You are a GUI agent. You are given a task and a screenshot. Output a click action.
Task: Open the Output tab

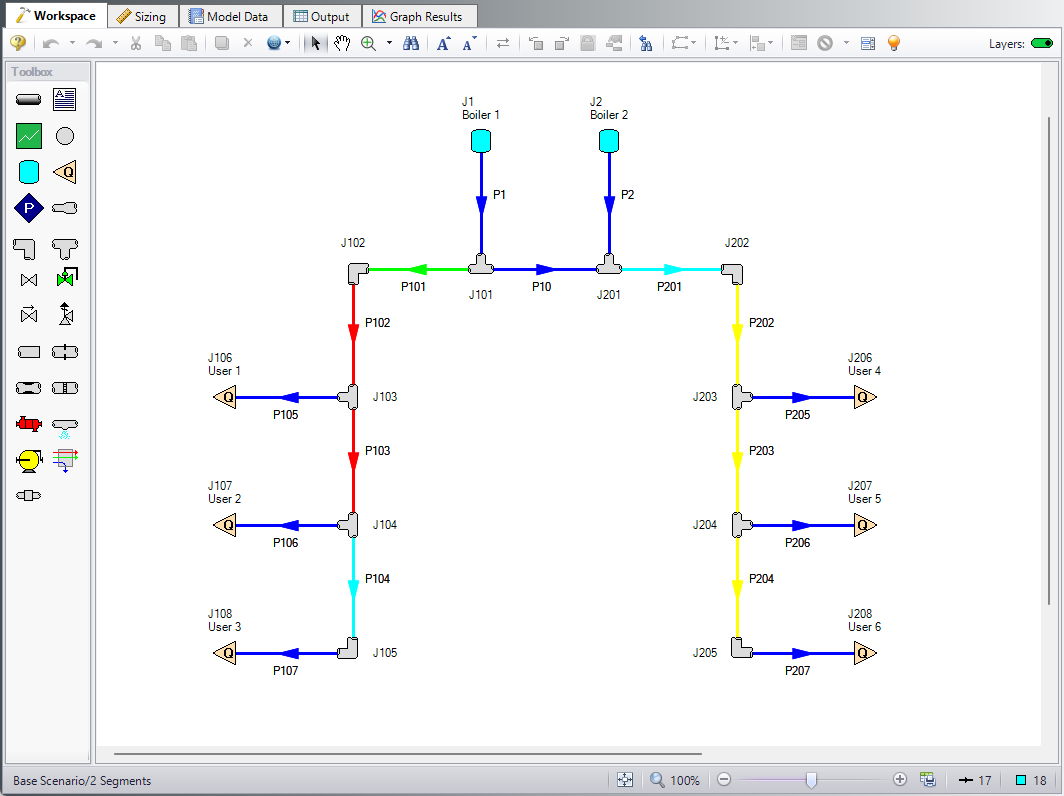tap(322, 16)
